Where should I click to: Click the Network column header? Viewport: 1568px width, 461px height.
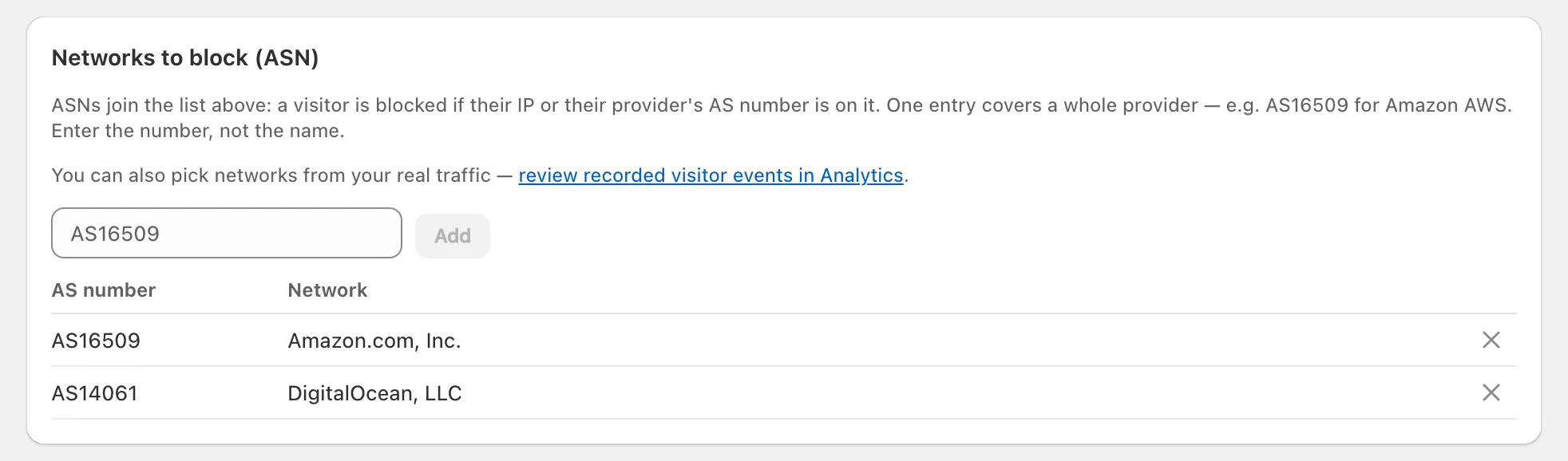click(x=327, y=290)
